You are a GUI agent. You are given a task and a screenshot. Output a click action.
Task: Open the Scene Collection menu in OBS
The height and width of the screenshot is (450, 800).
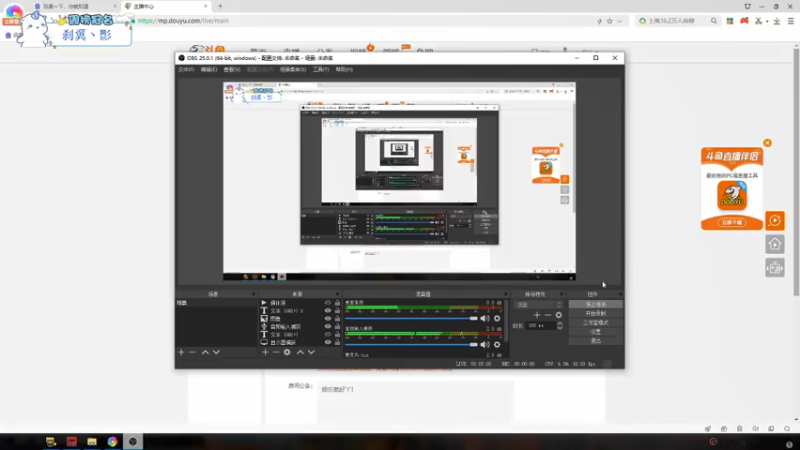pos(293,69)
